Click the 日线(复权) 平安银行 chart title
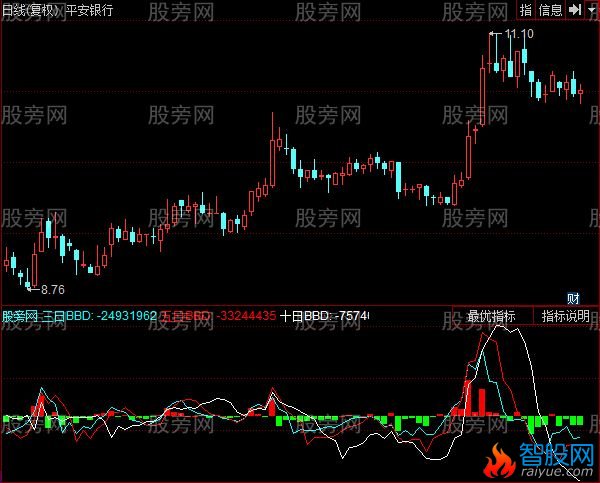600x483 pixels. 57,10
